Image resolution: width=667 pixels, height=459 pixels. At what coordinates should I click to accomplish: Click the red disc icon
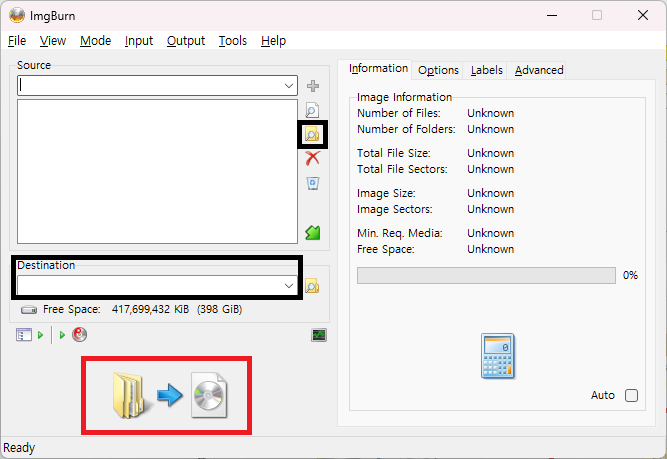point(80,335)
